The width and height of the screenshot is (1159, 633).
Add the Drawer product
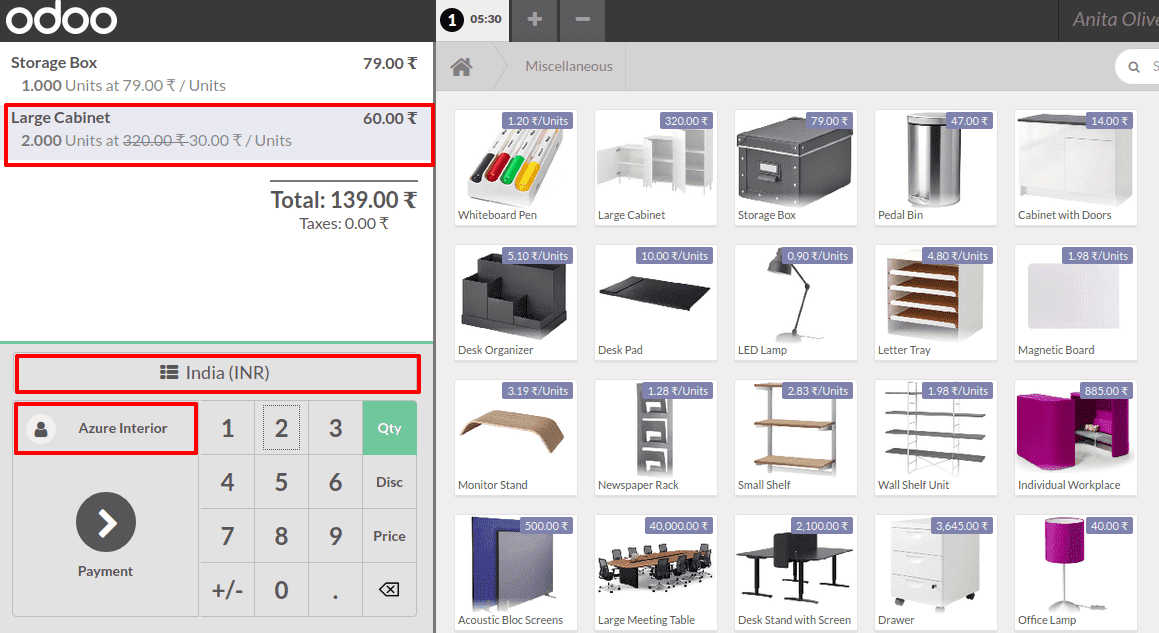point(936,573)
